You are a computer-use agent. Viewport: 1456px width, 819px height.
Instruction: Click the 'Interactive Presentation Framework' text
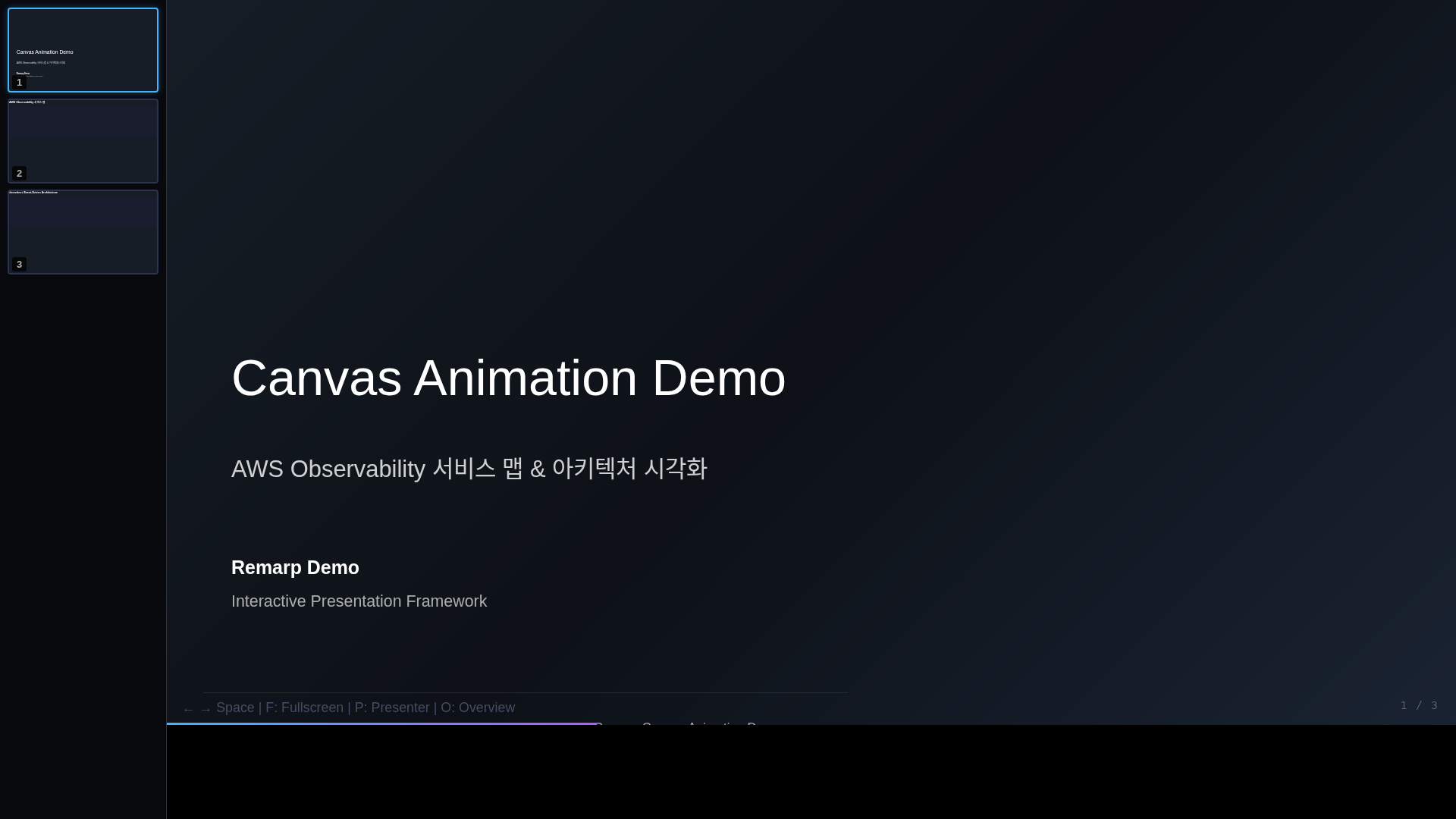(359, 601)
